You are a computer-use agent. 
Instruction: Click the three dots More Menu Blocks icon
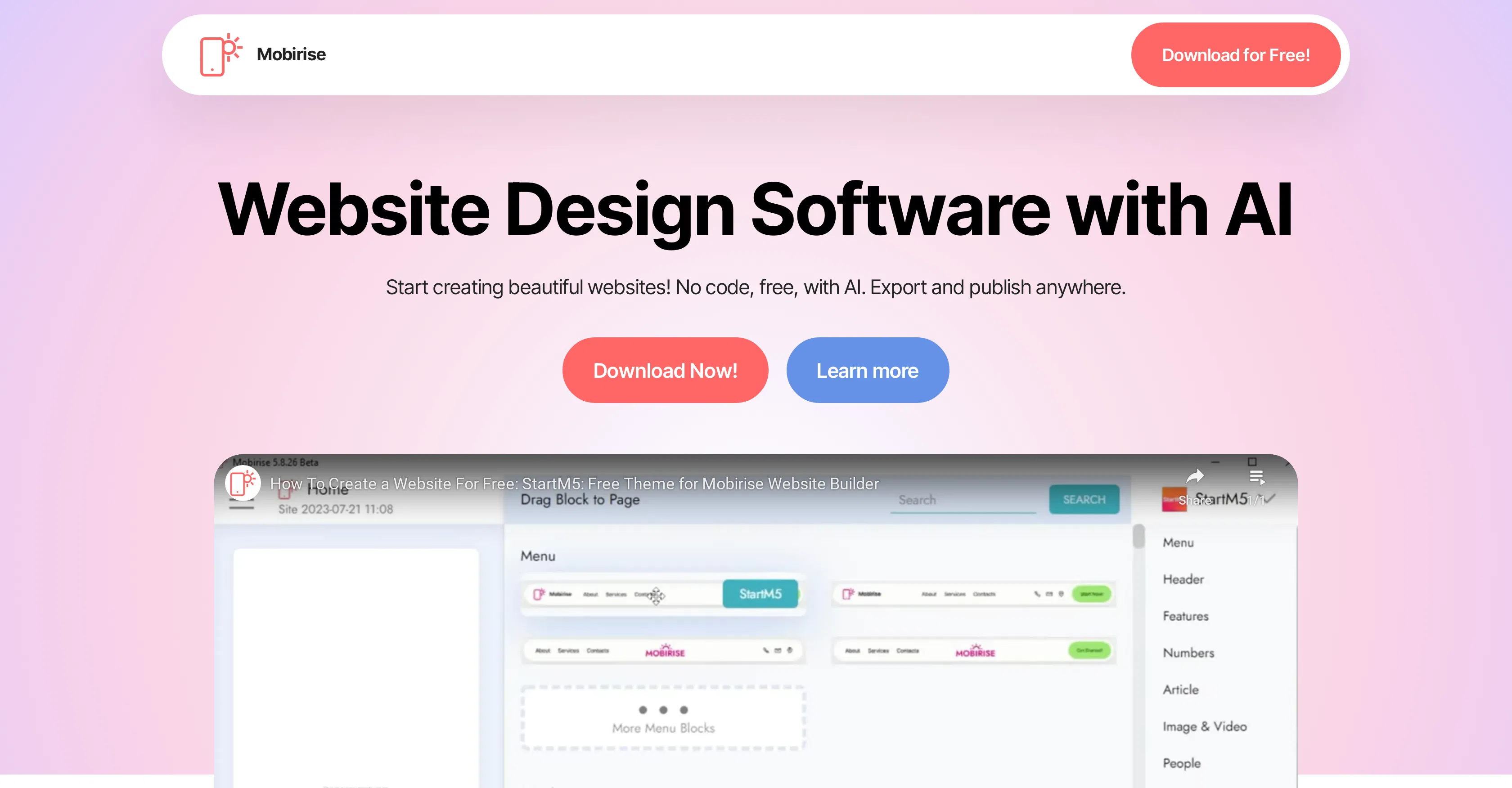pos(663,710)
